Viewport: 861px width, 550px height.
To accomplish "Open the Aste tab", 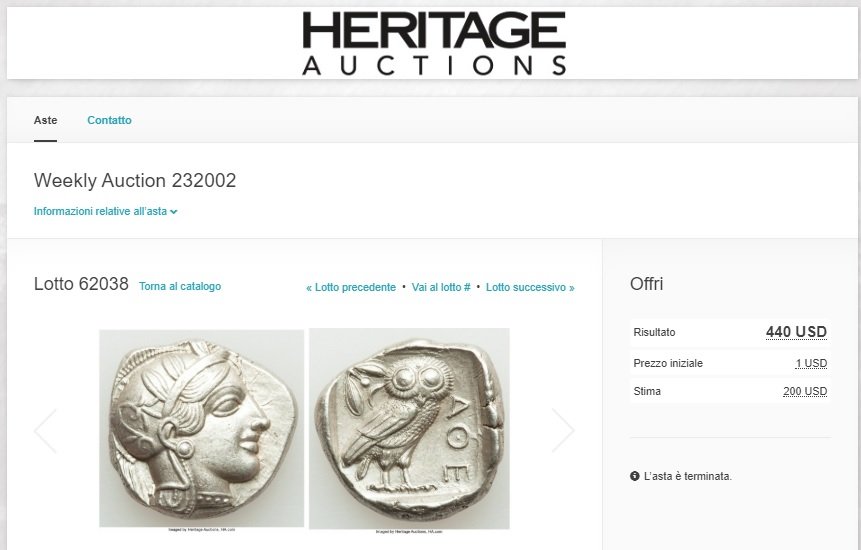I will click(46, 120).
